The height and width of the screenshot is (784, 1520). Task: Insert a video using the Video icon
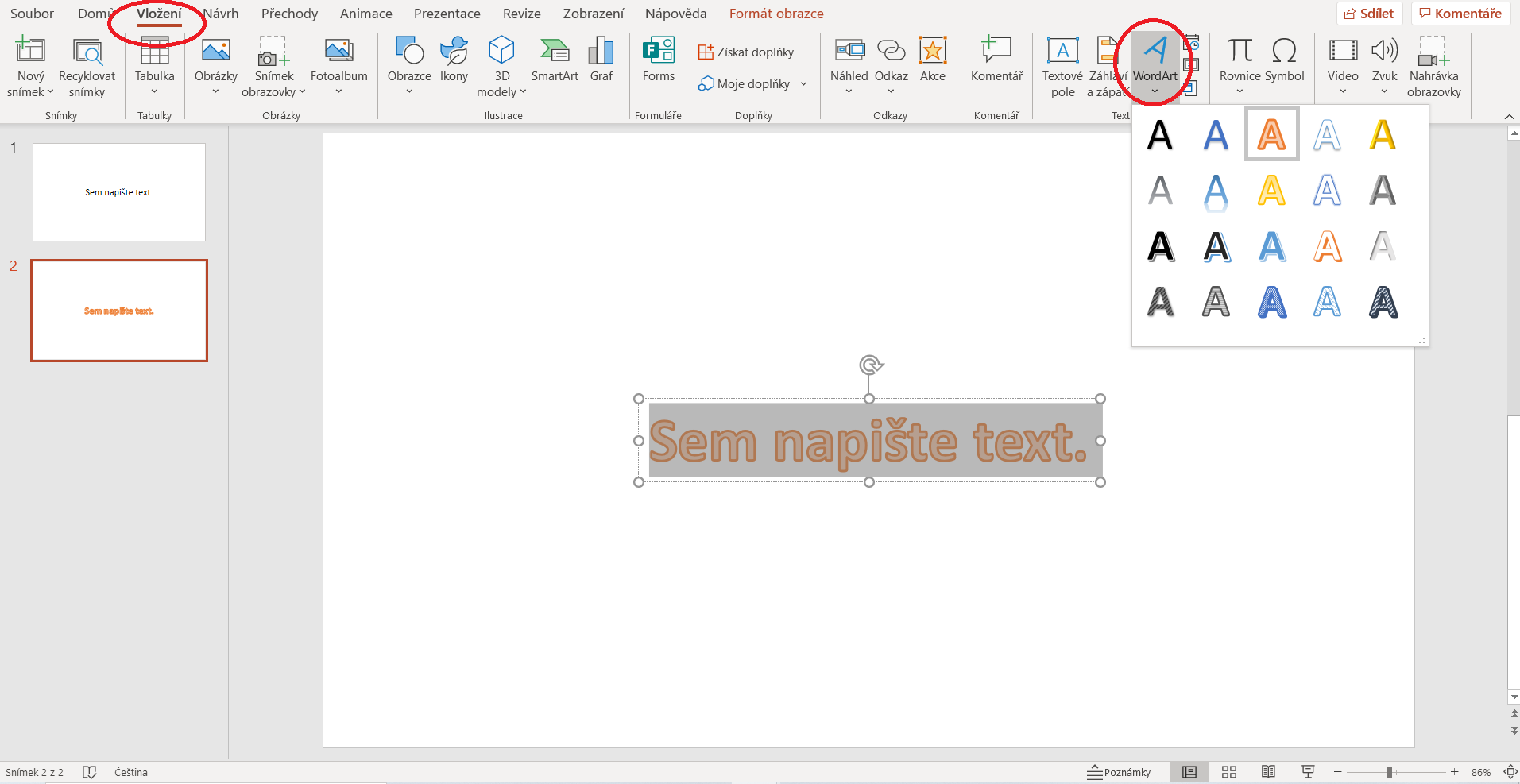coord(1341,64)
